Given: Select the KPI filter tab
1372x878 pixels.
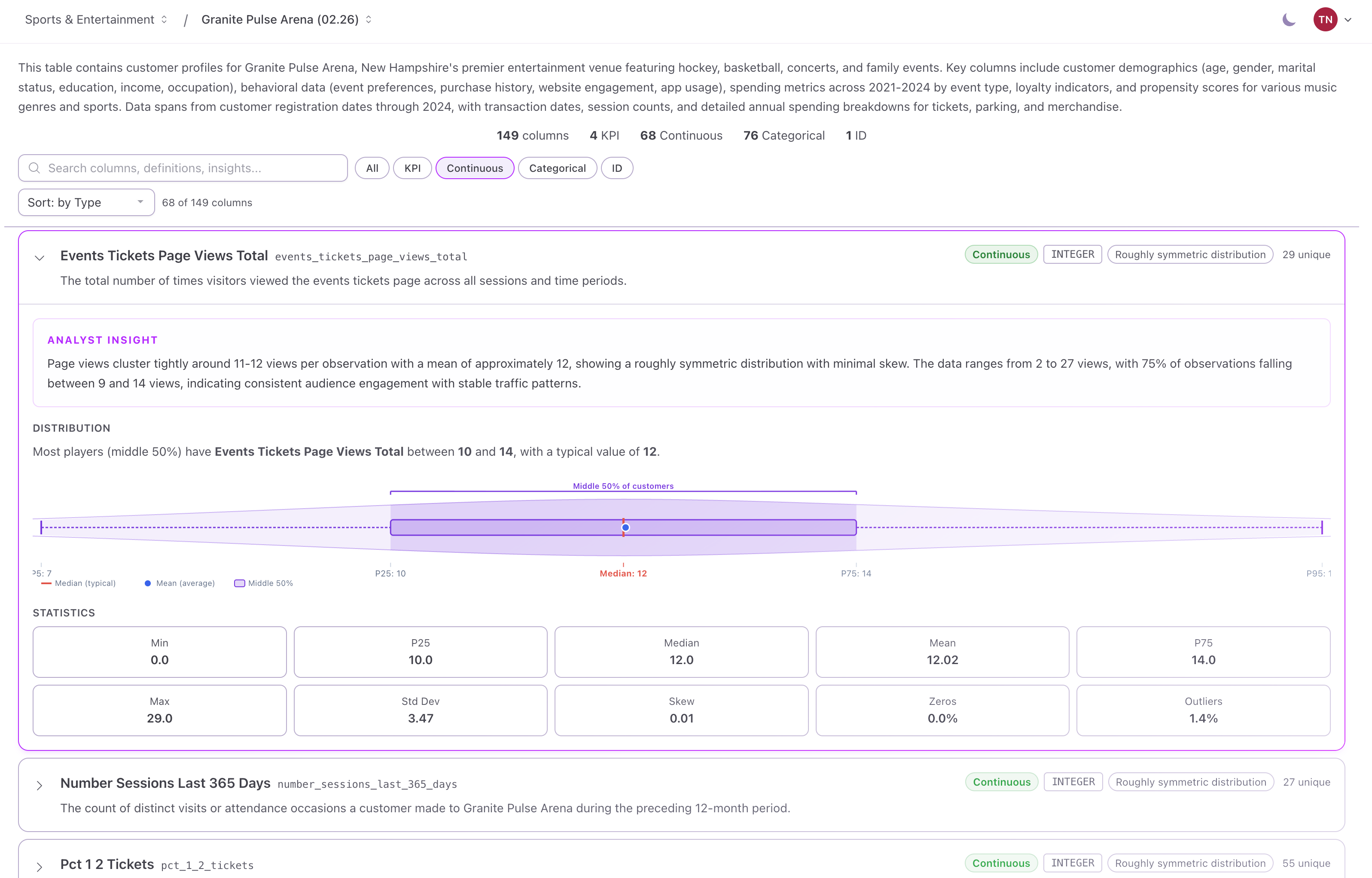Looking at the screenshot, I should click(x=412, y=168).
